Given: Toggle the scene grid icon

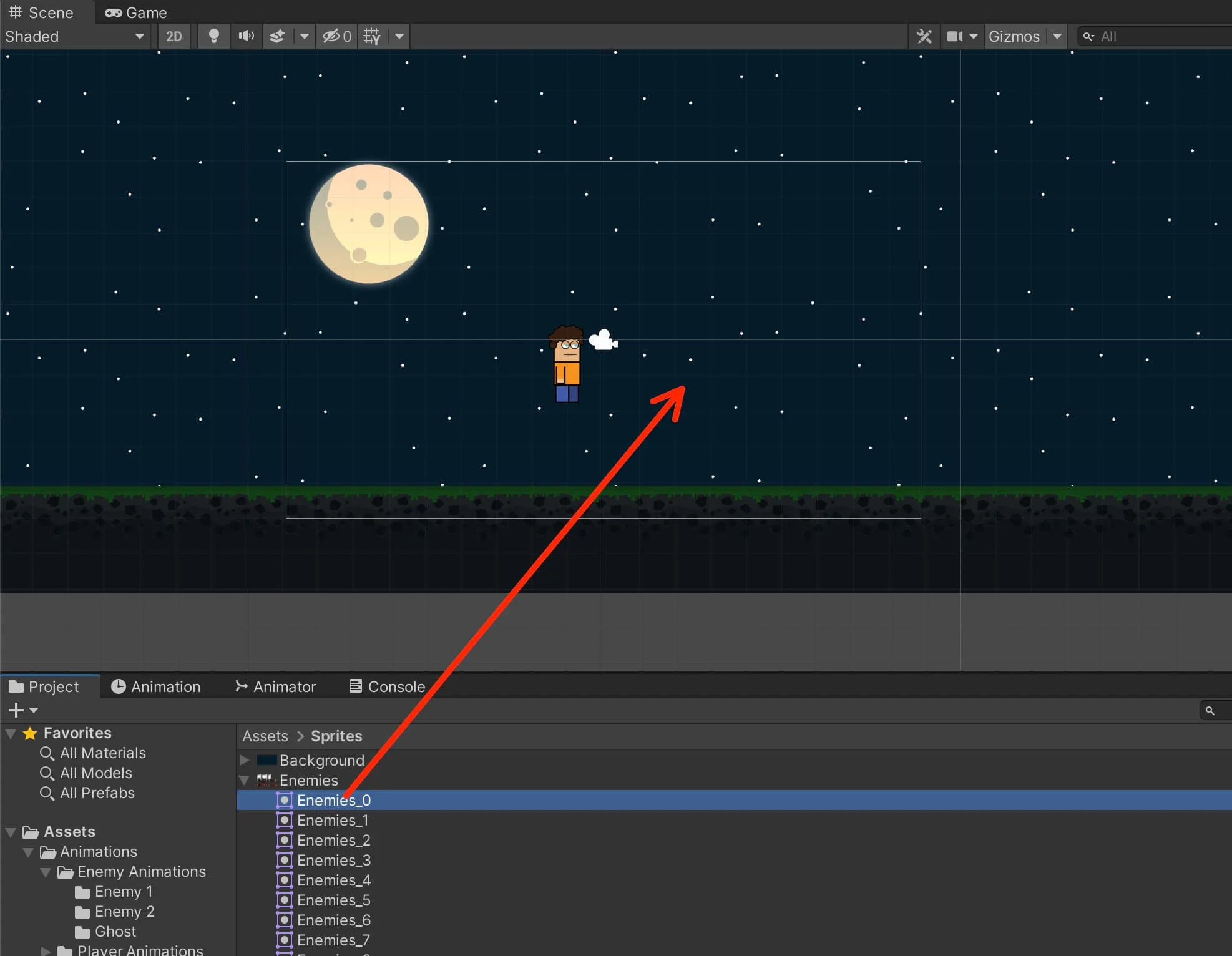Looking at the screenshot, I should pyautogui.click(x=372, y=36).
